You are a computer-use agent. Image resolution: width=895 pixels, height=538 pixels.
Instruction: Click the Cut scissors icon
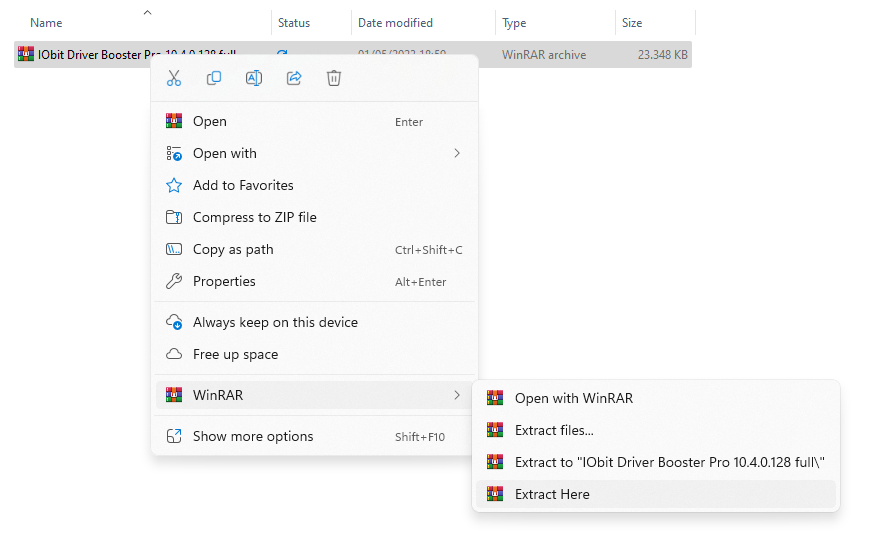click(174, 78)
